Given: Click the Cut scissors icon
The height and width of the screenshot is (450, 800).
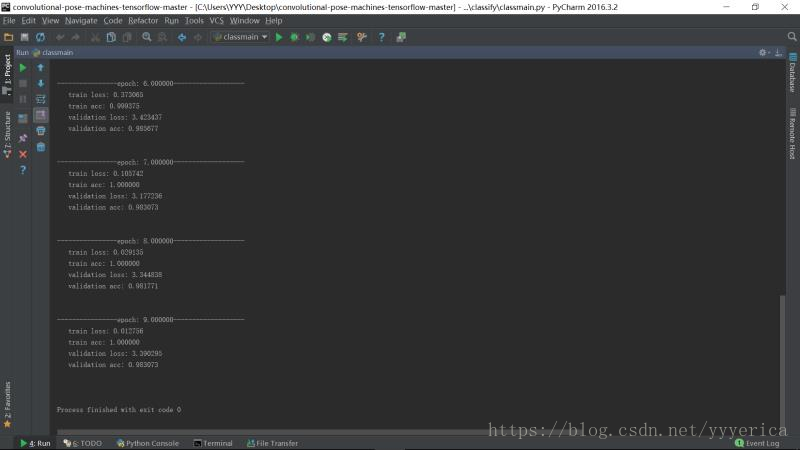Looking at the screenshot, I should (x=95, y=37).
